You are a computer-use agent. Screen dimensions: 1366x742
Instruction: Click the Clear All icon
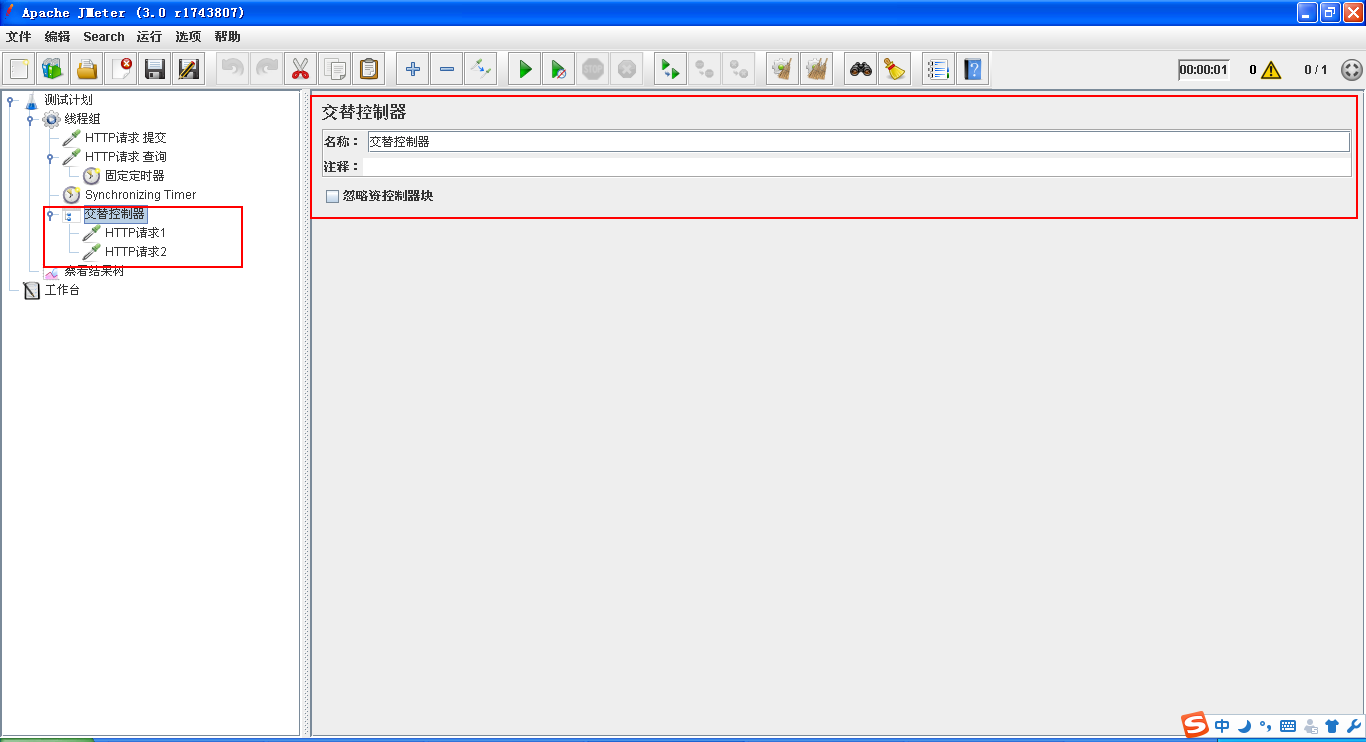[817, 69]
